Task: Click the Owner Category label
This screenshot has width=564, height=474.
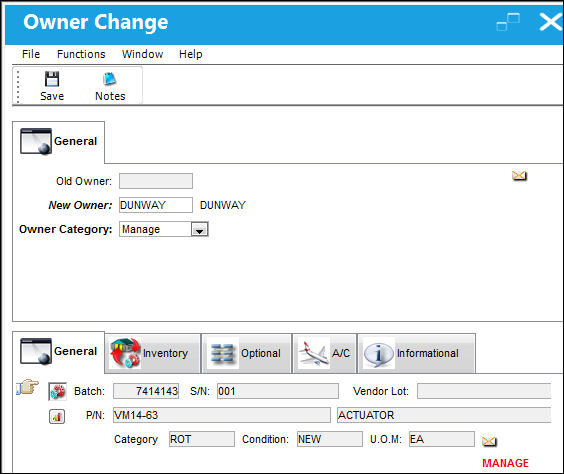Action: click(x=65, y=229)
